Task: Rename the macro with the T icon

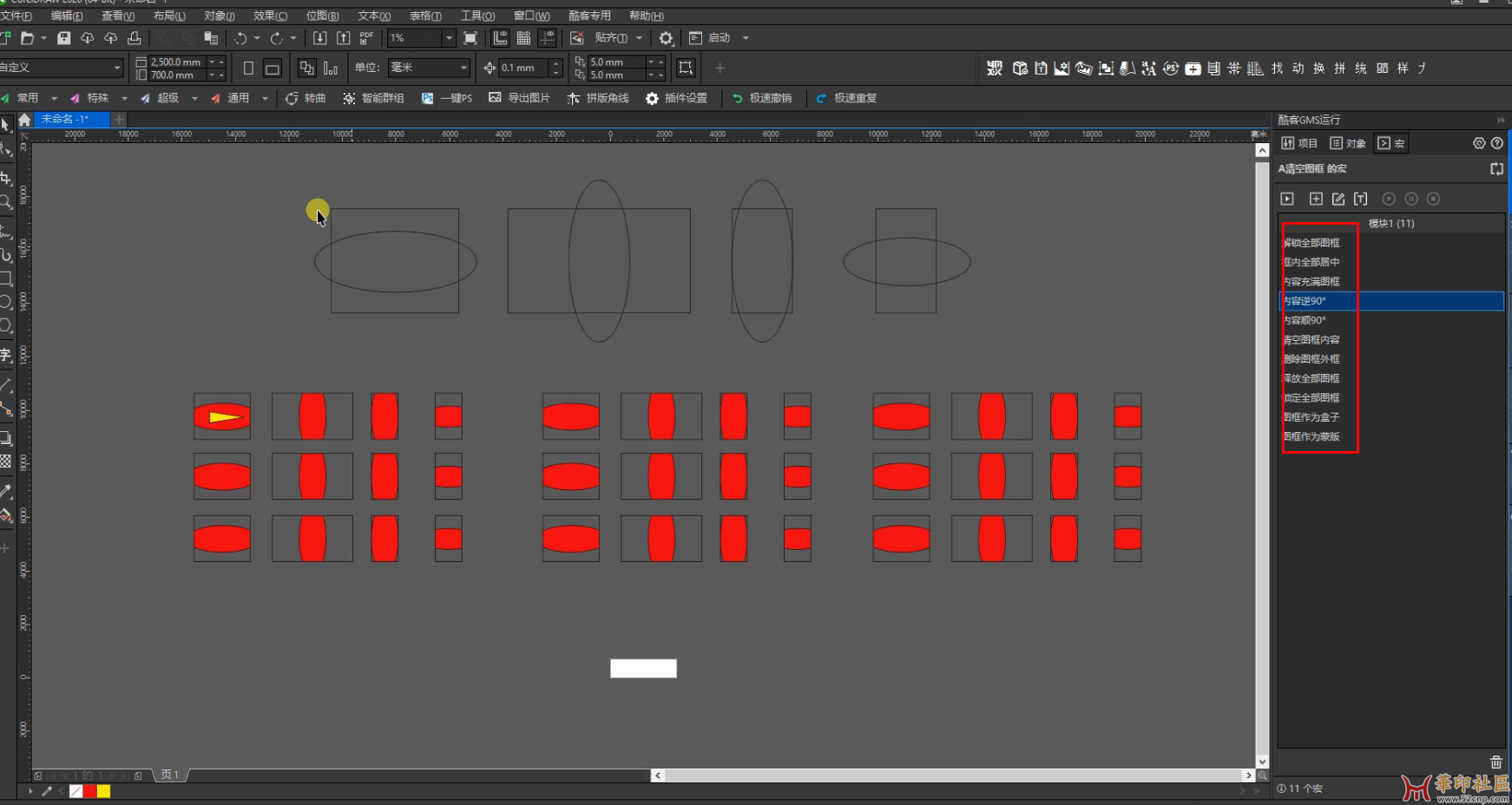Action: (1360, 199)
